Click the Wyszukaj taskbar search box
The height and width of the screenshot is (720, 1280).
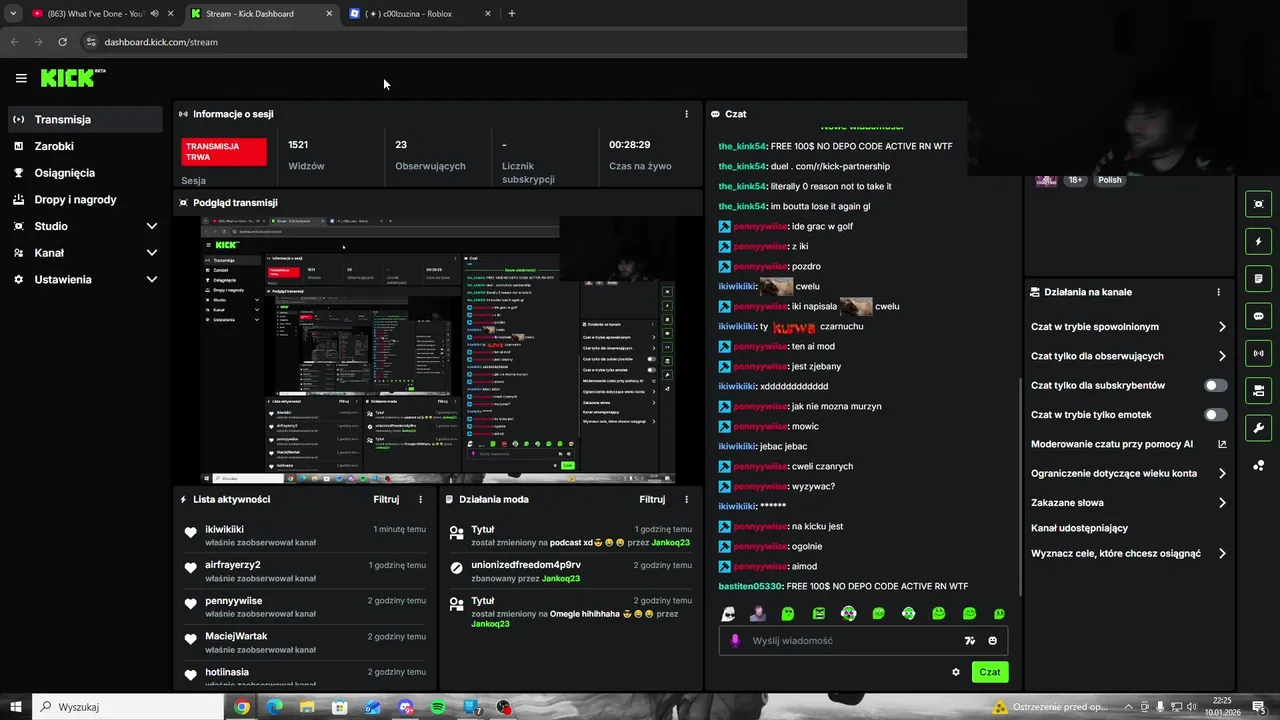coord(130,707)
